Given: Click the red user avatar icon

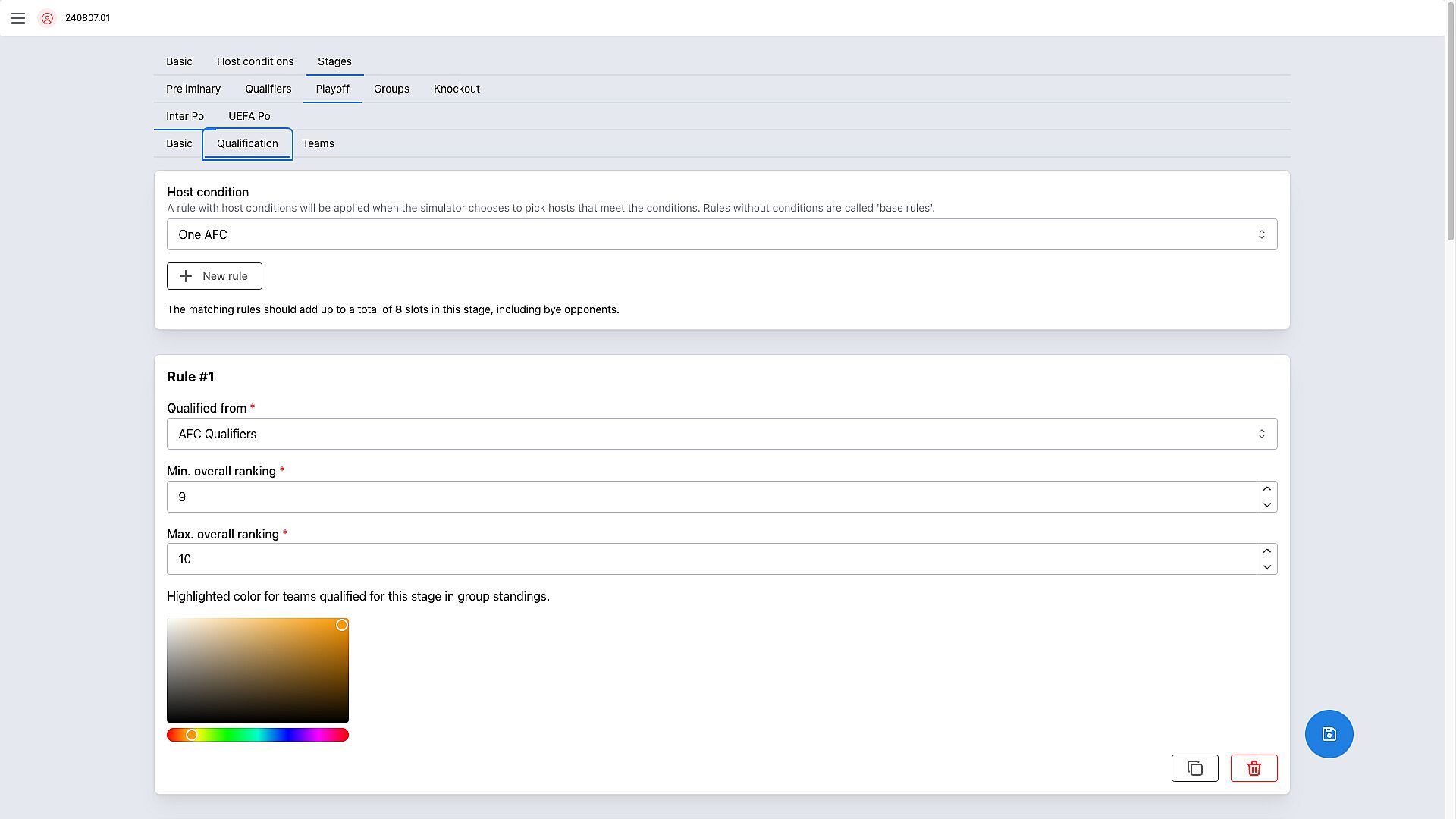Looking at the screenshot, I should 47,18.
